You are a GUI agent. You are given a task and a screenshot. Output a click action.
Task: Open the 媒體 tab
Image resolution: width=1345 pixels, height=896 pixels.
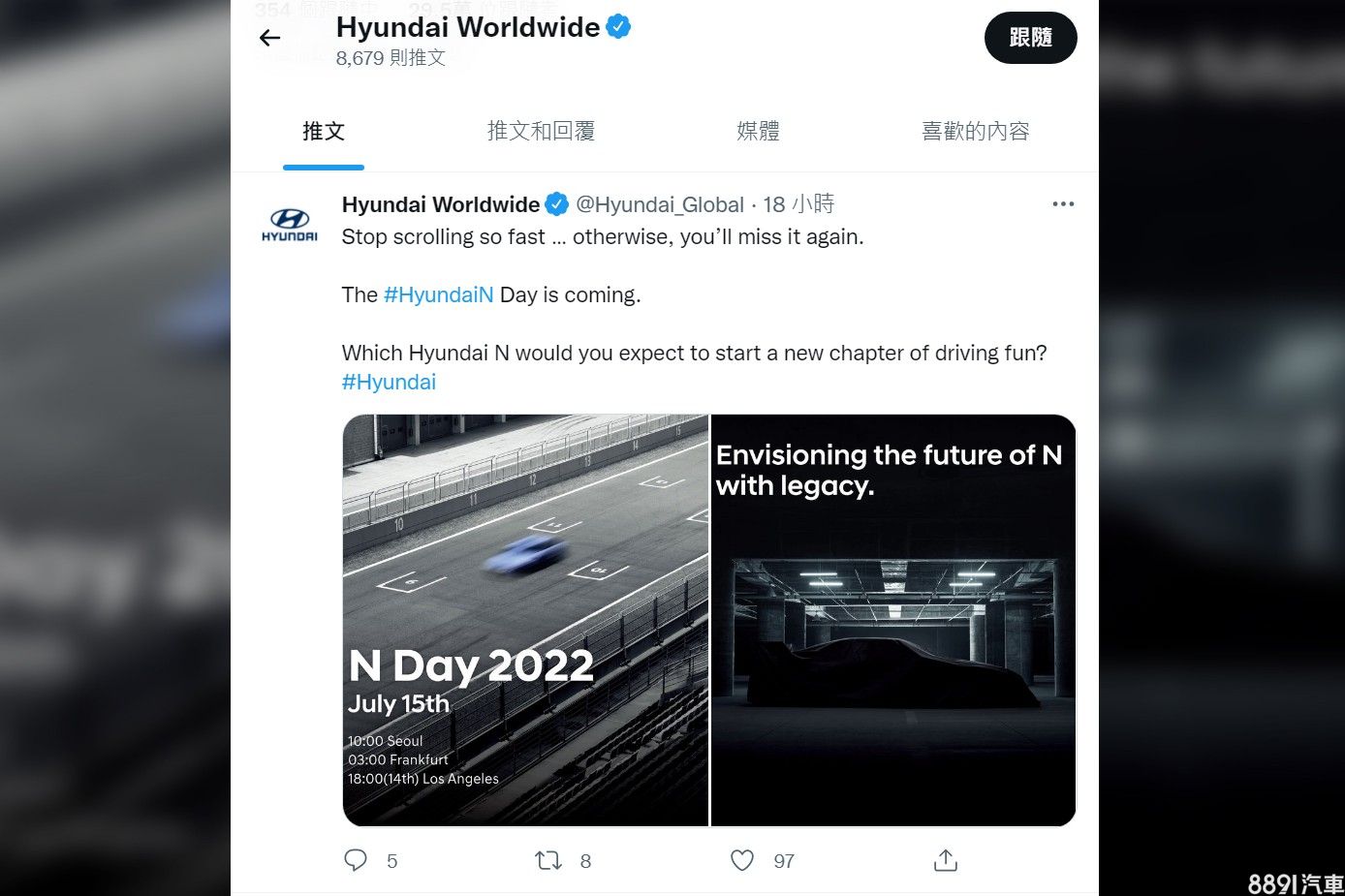(x=758, y=131)
